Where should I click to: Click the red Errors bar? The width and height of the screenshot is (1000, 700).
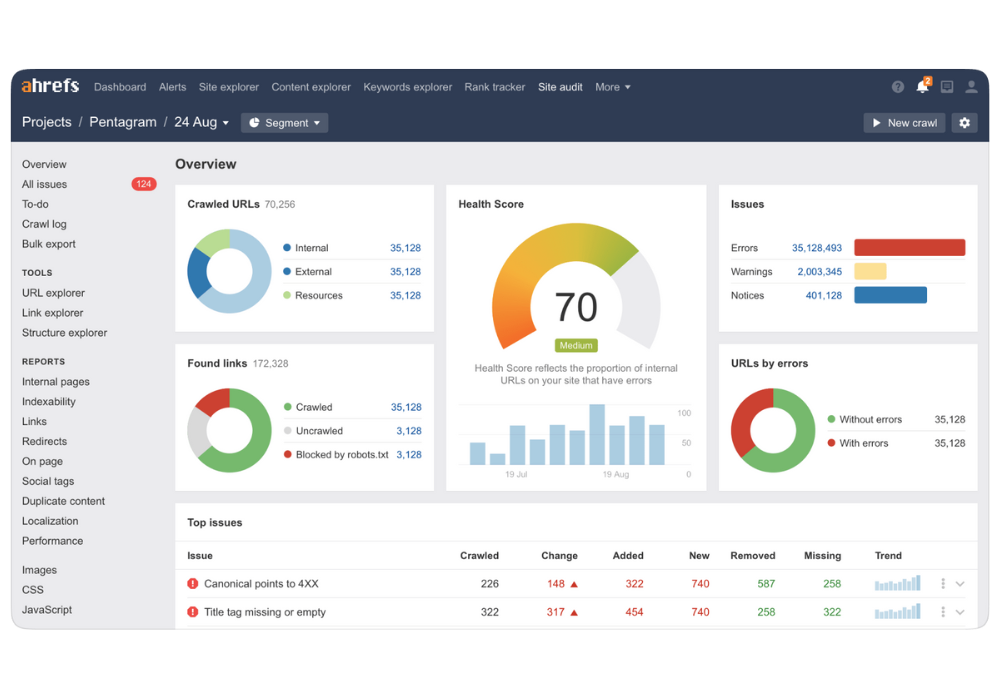(909, 248)
